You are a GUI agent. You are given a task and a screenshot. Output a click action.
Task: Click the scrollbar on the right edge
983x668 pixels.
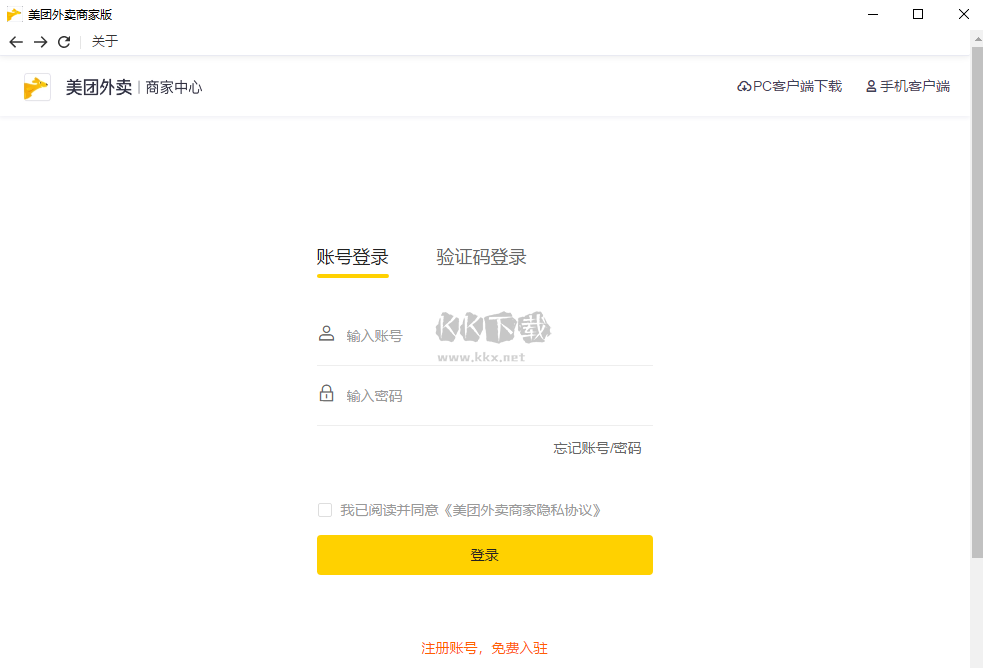(976, 300)
